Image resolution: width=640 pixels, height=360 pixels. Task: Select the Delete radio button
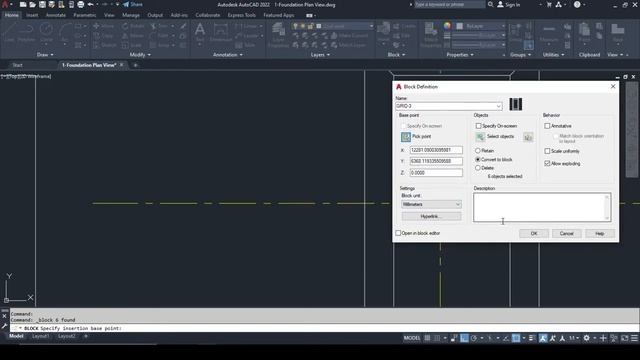[x=478, y=168]
